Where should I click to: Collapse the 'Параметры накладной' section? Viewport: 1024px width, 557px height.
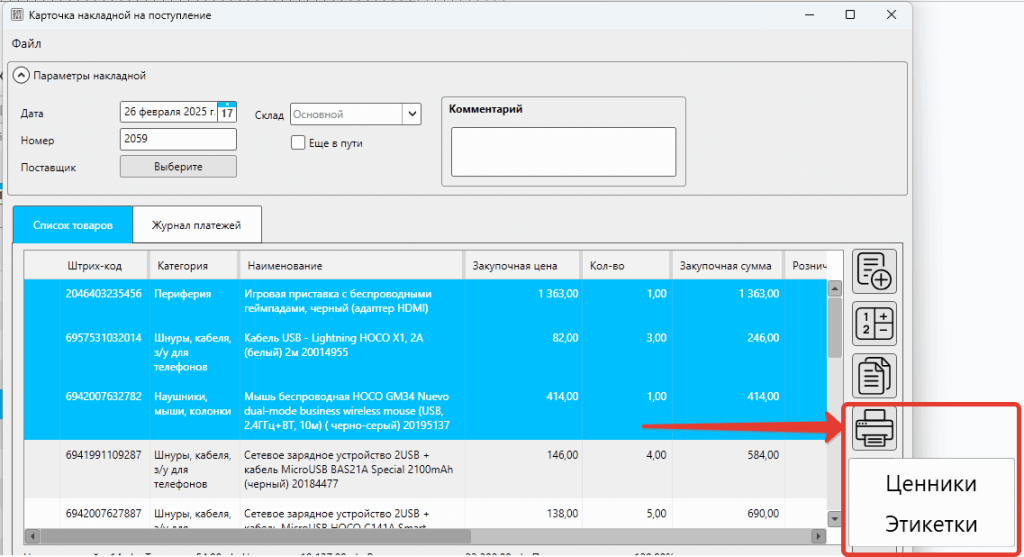pos(21,75)
